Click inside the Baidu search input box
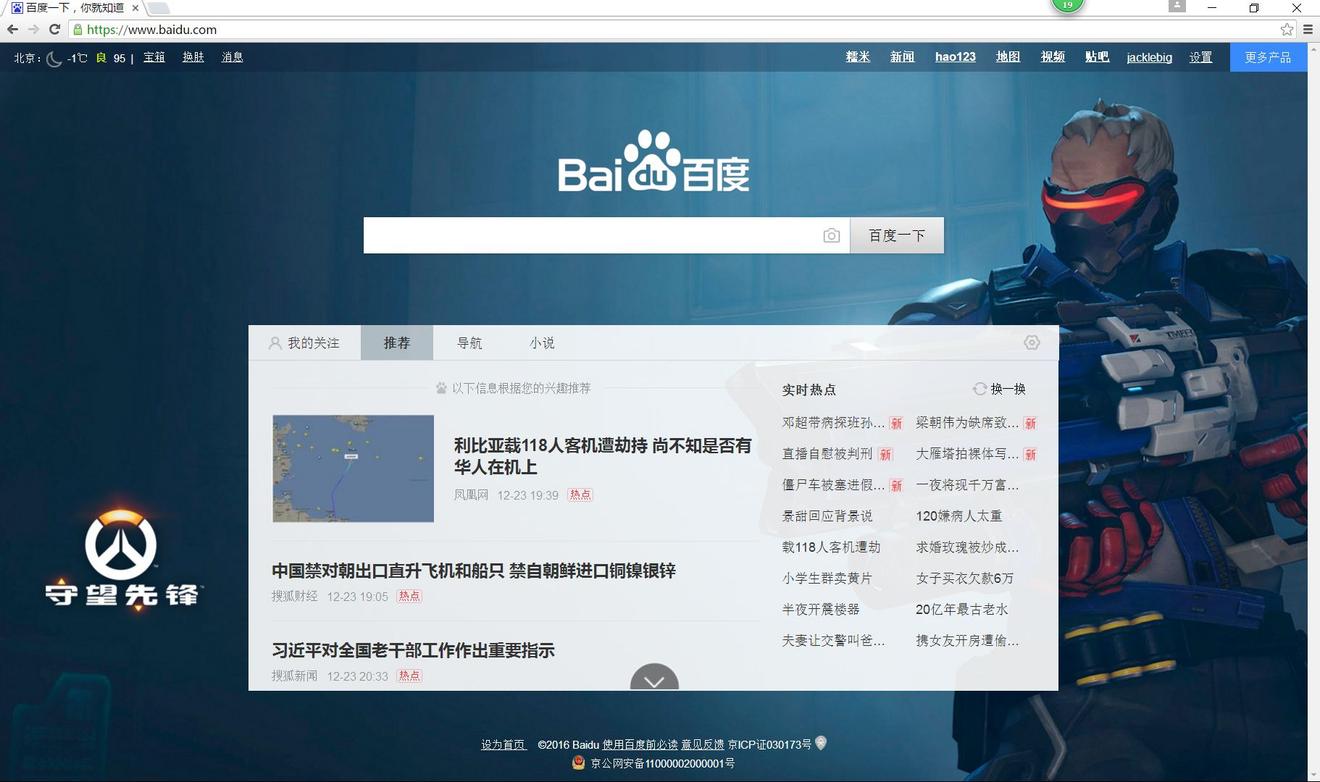The image size is (1320, 782). pos(600,235)
